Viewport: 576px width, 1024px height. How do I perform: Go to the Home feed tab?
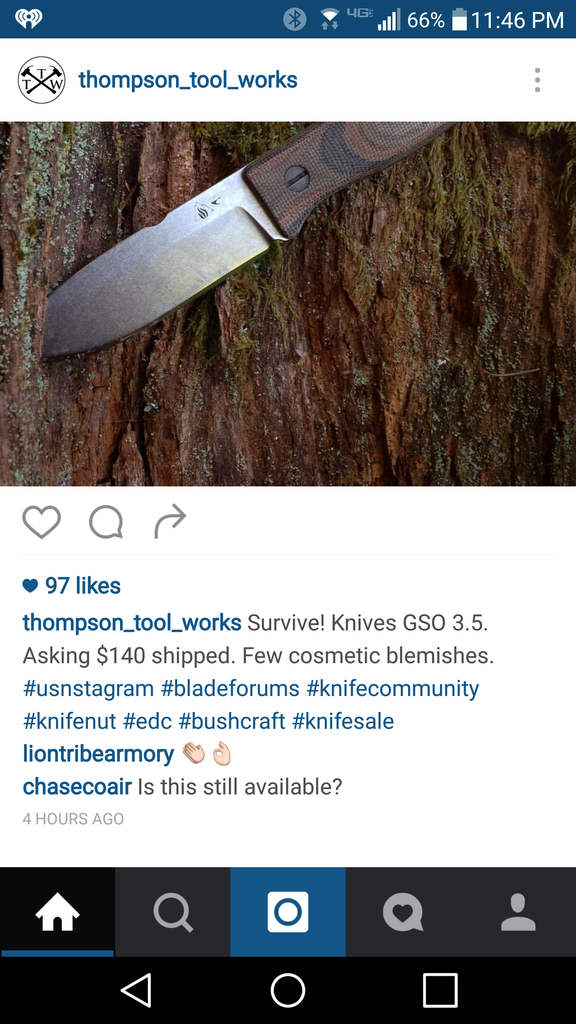pyautogui.click(x=57, y=912)
